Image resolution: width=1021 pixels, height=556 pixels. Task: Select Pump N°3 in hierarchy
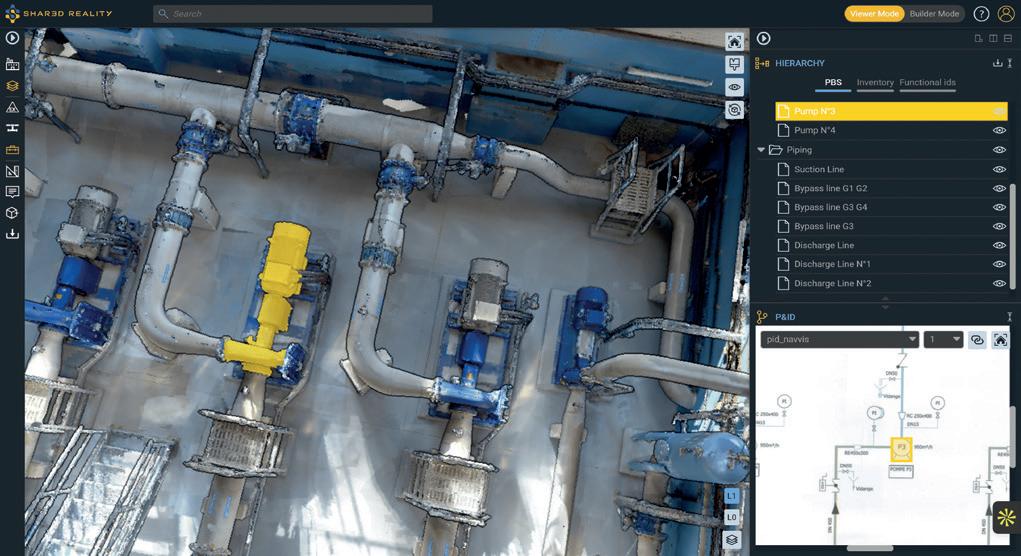(x=891, y=111)
